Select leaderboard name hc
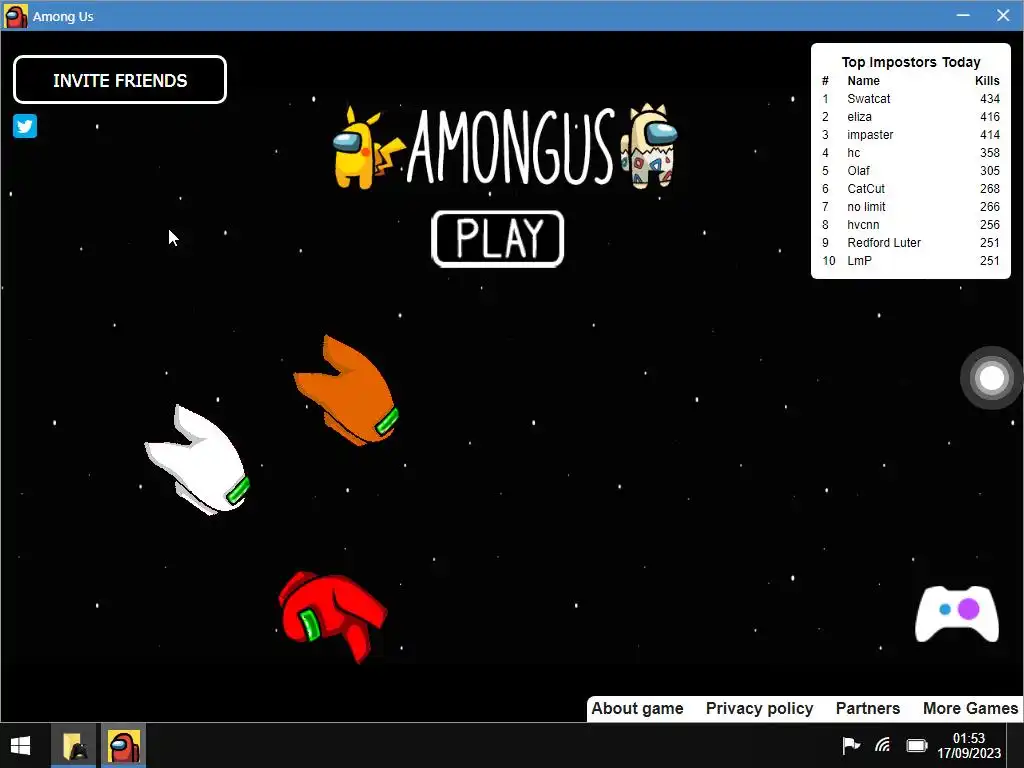The image size is (1024, 768). (854, 153)
